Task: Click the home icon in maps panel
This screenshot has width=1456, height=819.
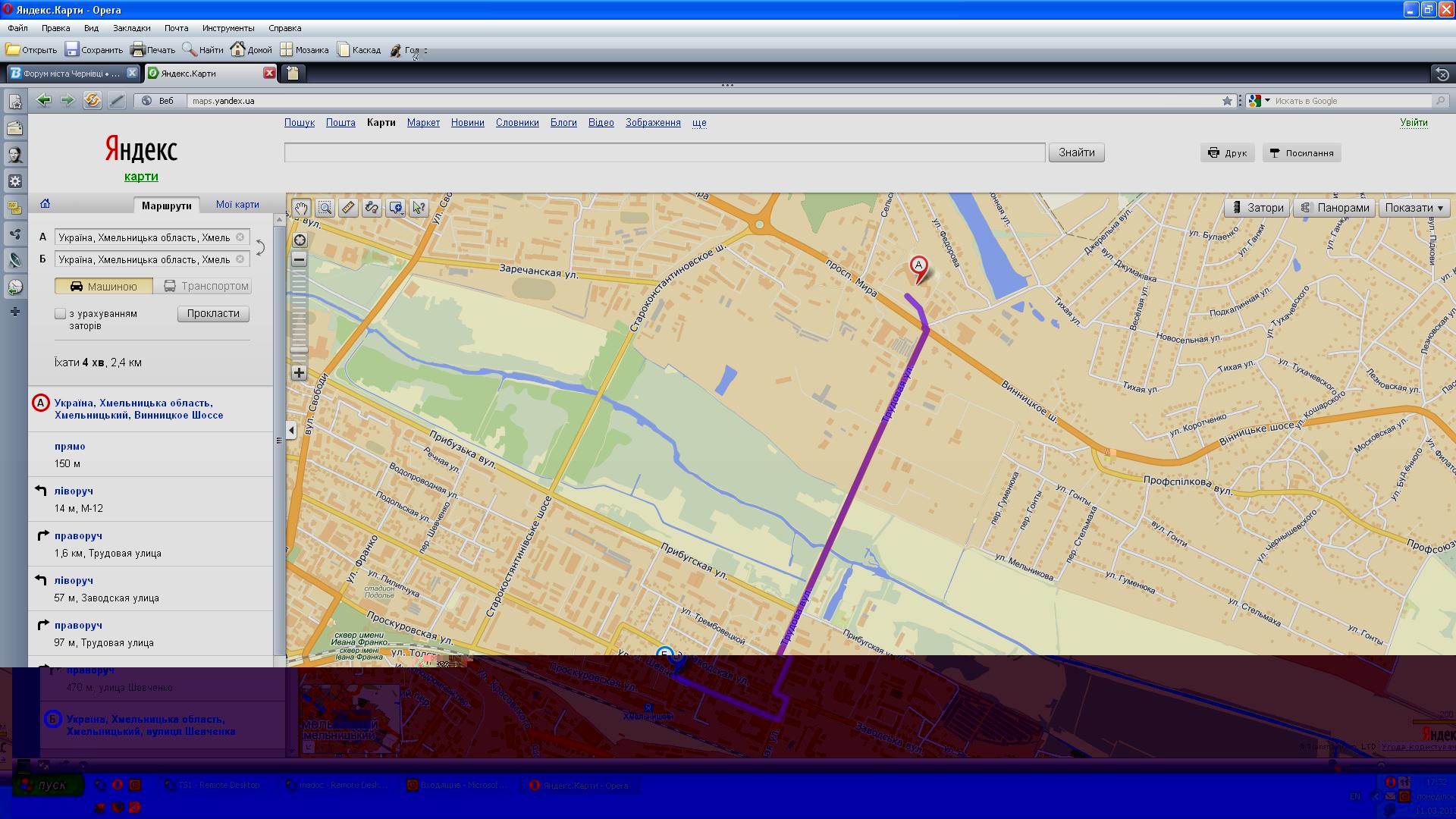Action: [45, 203]
